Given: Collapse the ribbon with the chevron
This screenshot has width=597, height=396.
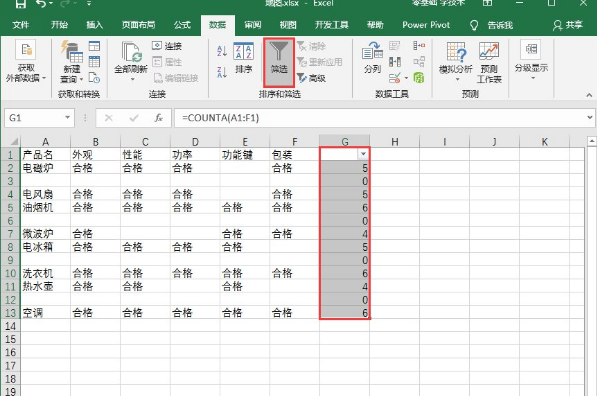Looking at the screenshot, I should pyautogui.click(x=589, y=94).
